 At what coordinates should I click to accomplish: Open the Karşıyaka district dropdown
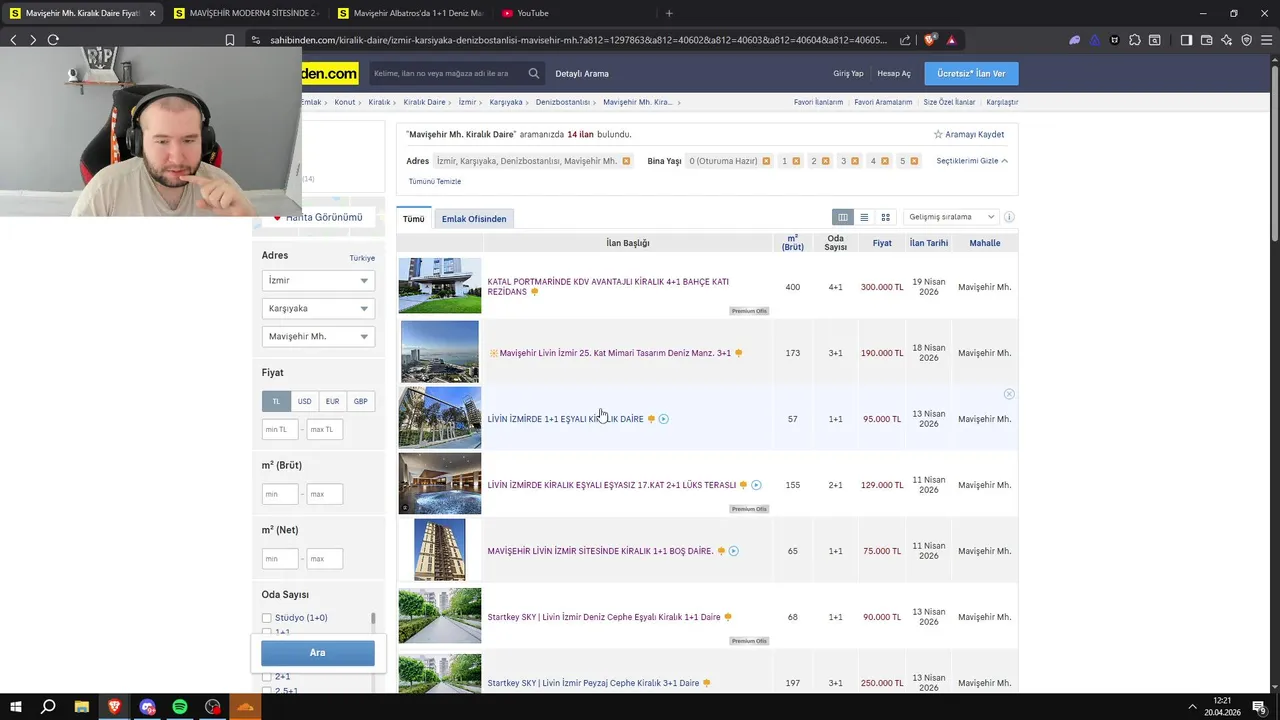click(x=318, y=308)
